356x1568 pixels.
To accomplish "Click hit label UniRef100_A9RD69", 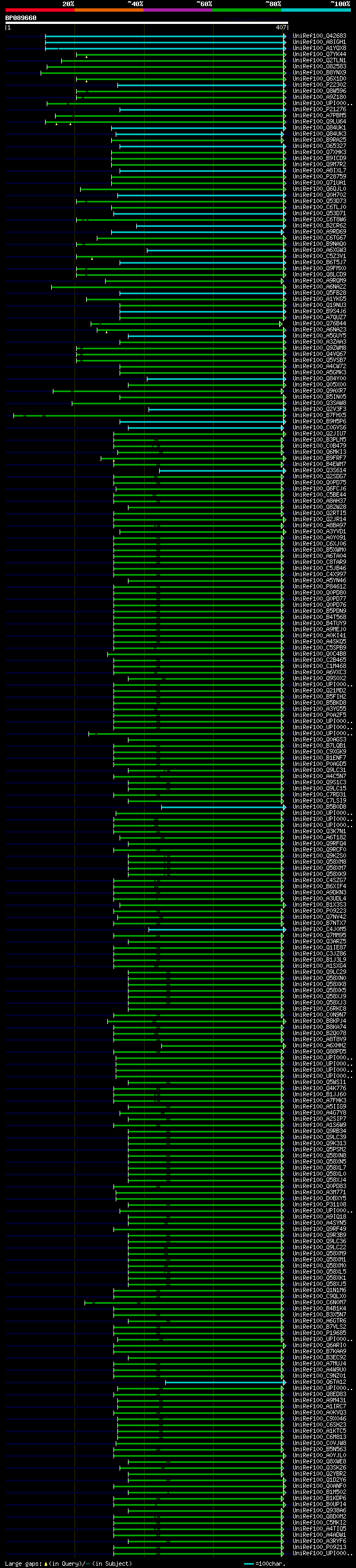I will 319,232.
